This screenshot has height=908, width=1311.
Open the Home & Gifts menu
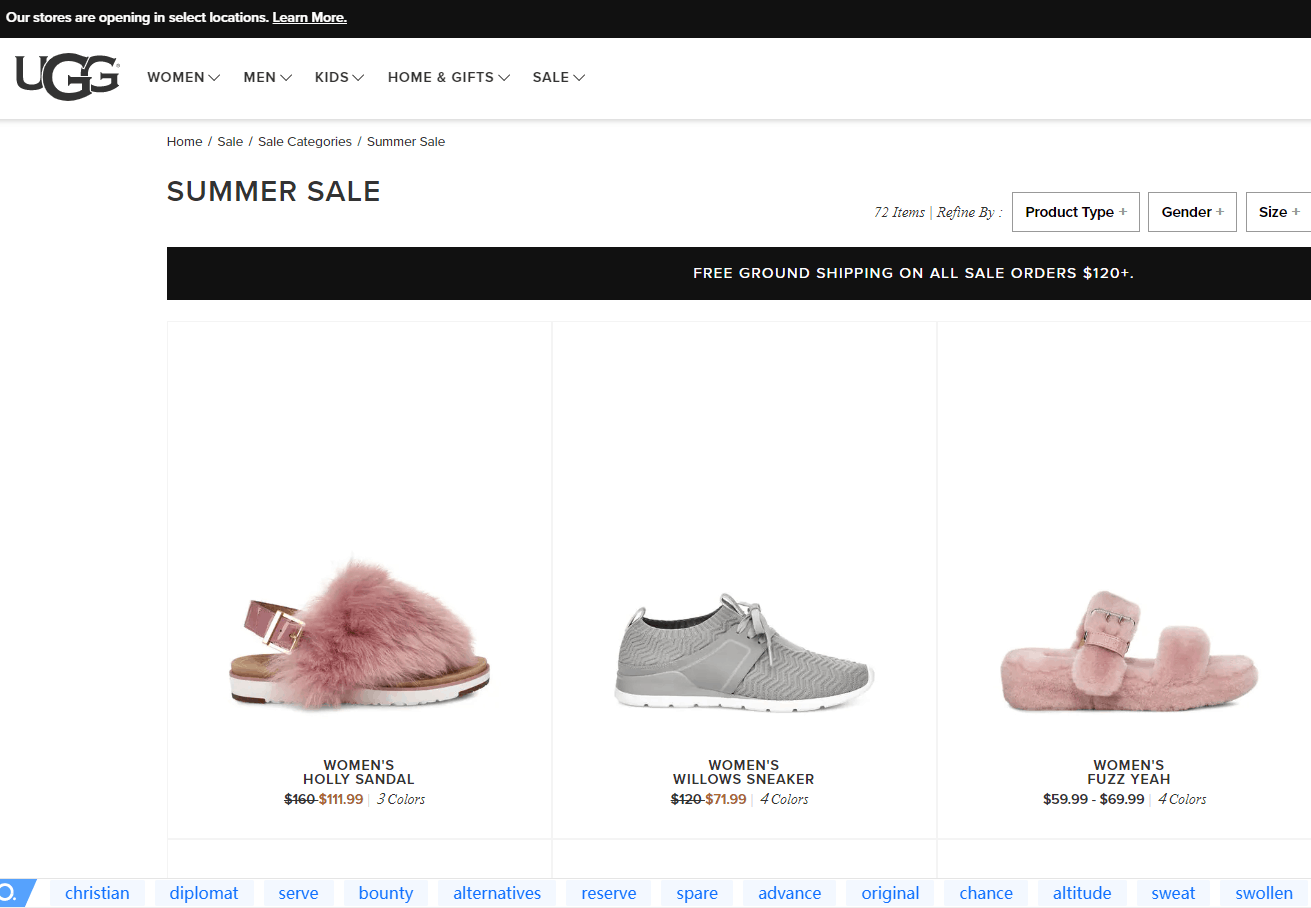pos(449,77)
